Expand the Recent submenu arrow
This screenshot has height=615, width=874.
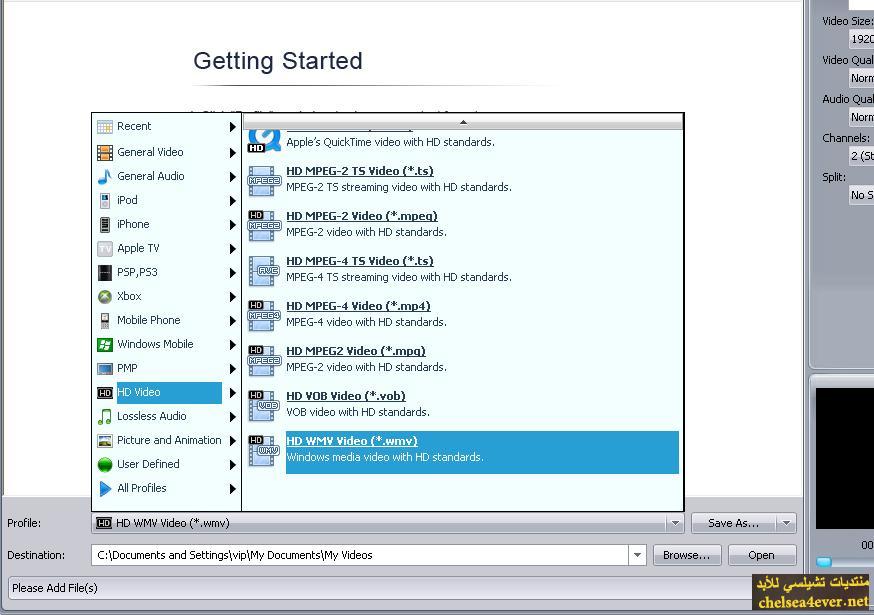click(232, 127)
